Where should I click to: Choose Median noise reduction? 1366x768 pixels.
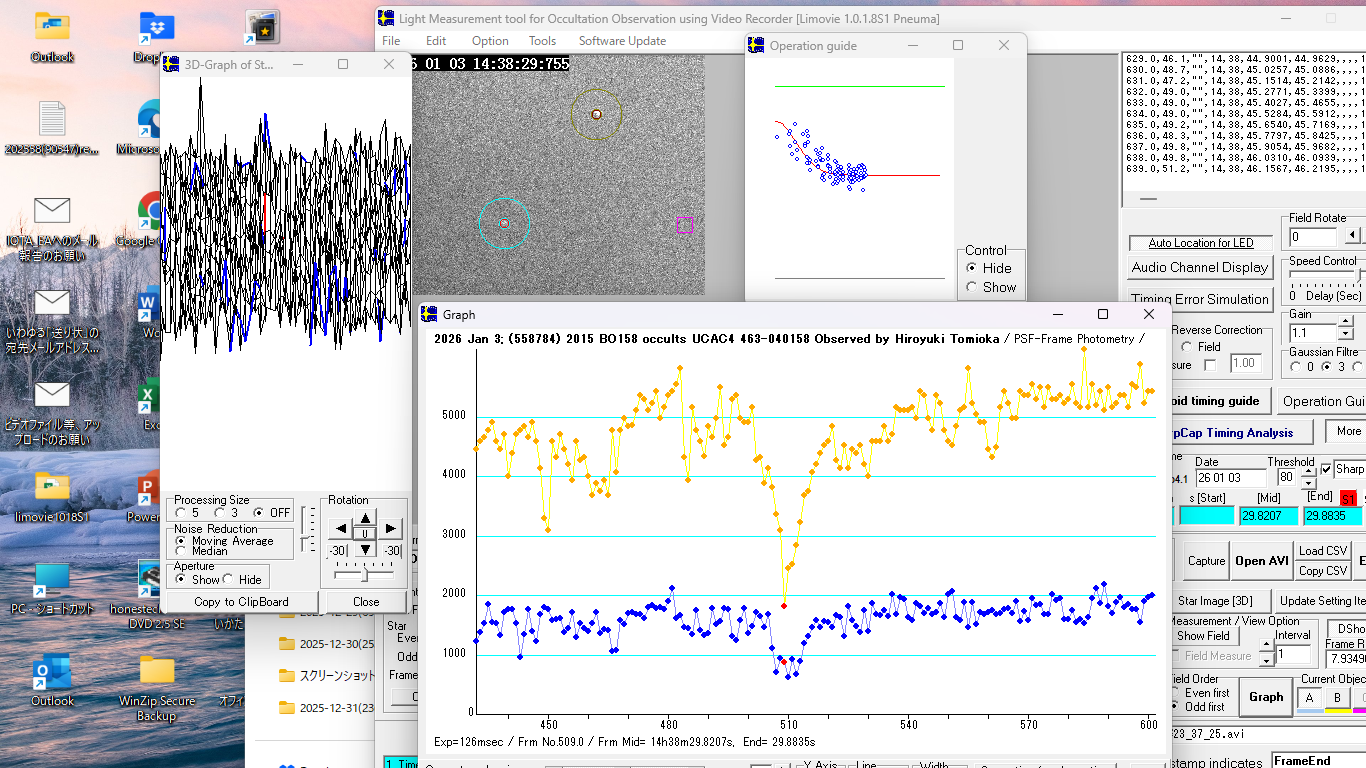click(x=181, y=551)
